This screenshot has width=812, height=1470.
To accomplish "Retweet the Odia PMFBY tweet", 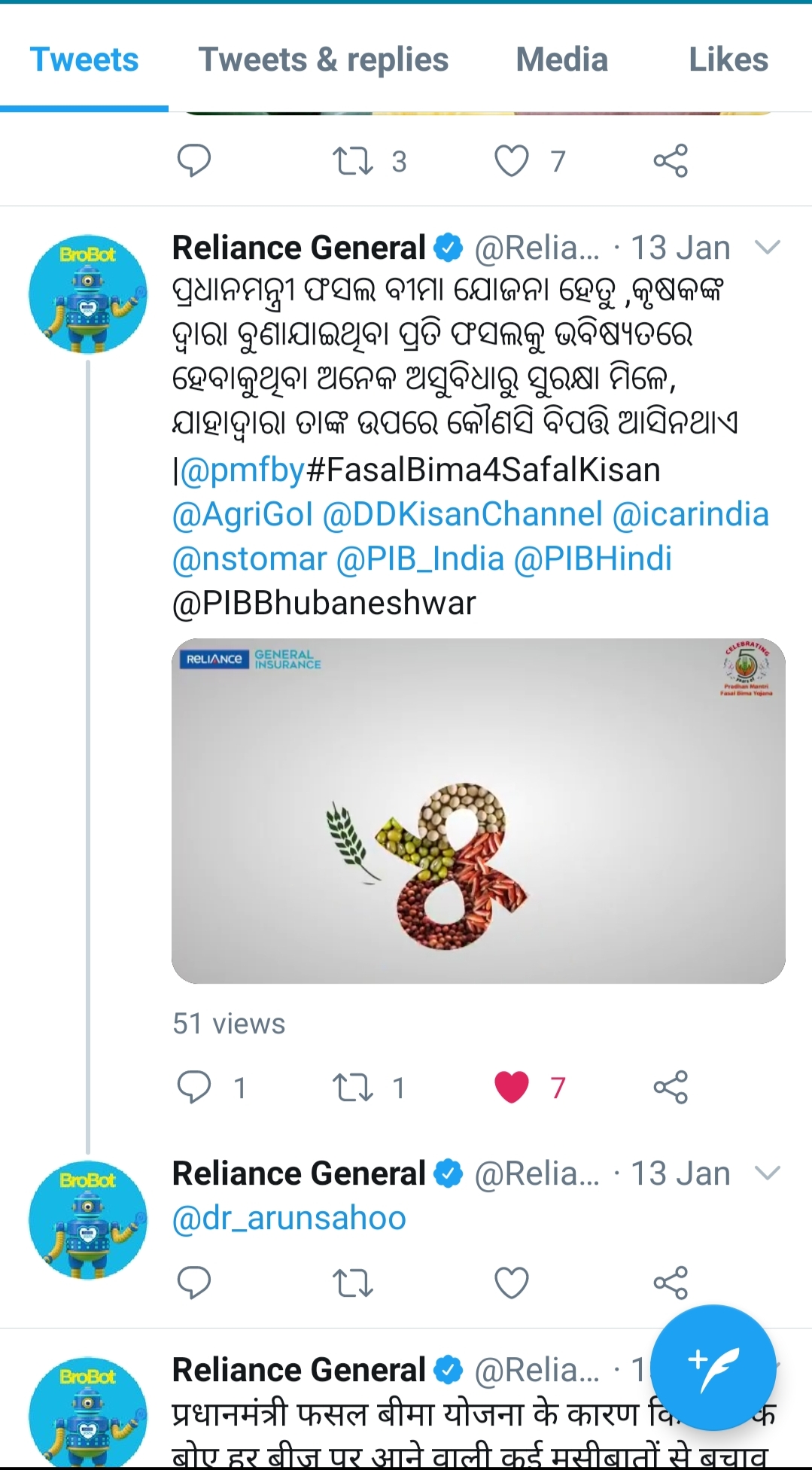I will (x=353, y=1088).
